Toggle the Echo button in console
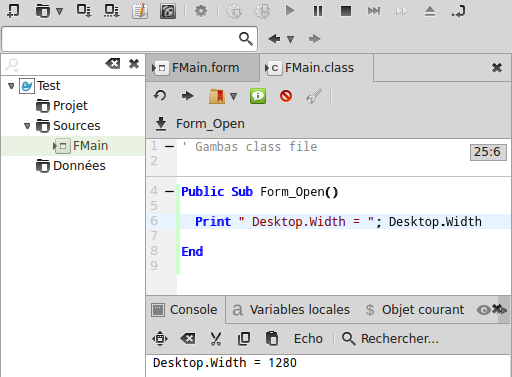 click(x=308, y=339)
